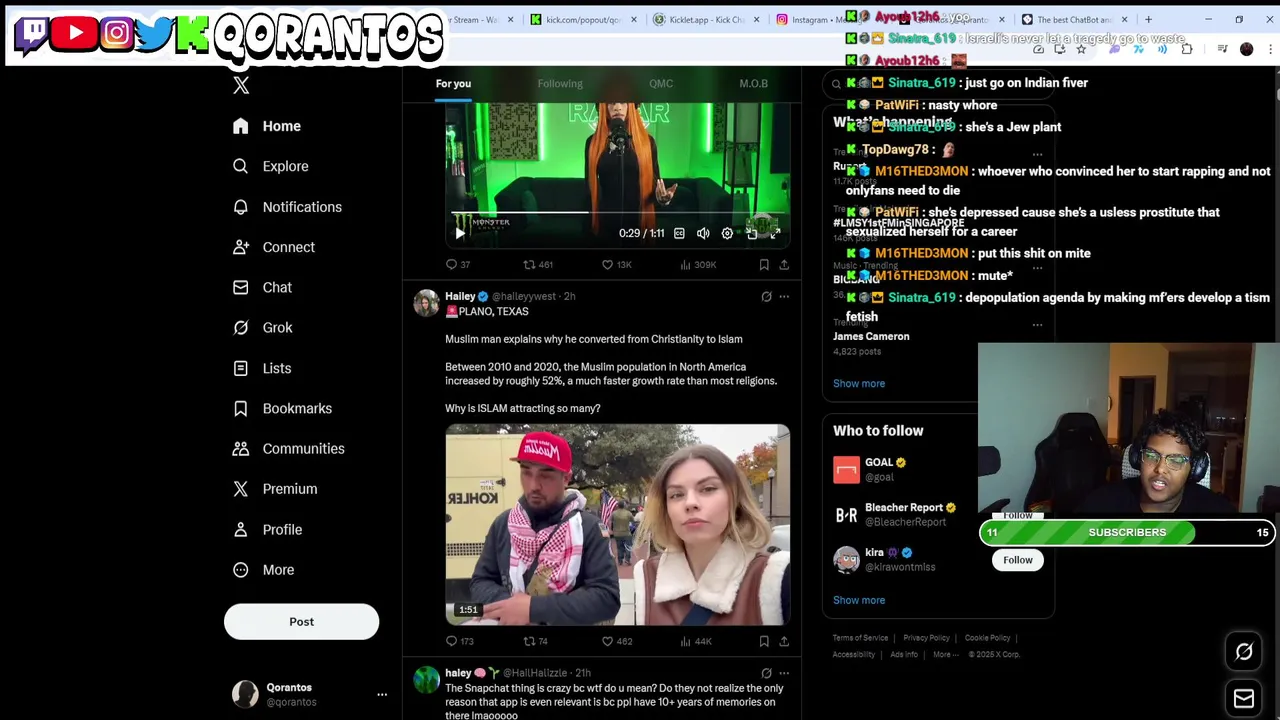Play the green-lit video
Image resolution: width=1280 pixels, height=720 pixels.
pos(460,233)
